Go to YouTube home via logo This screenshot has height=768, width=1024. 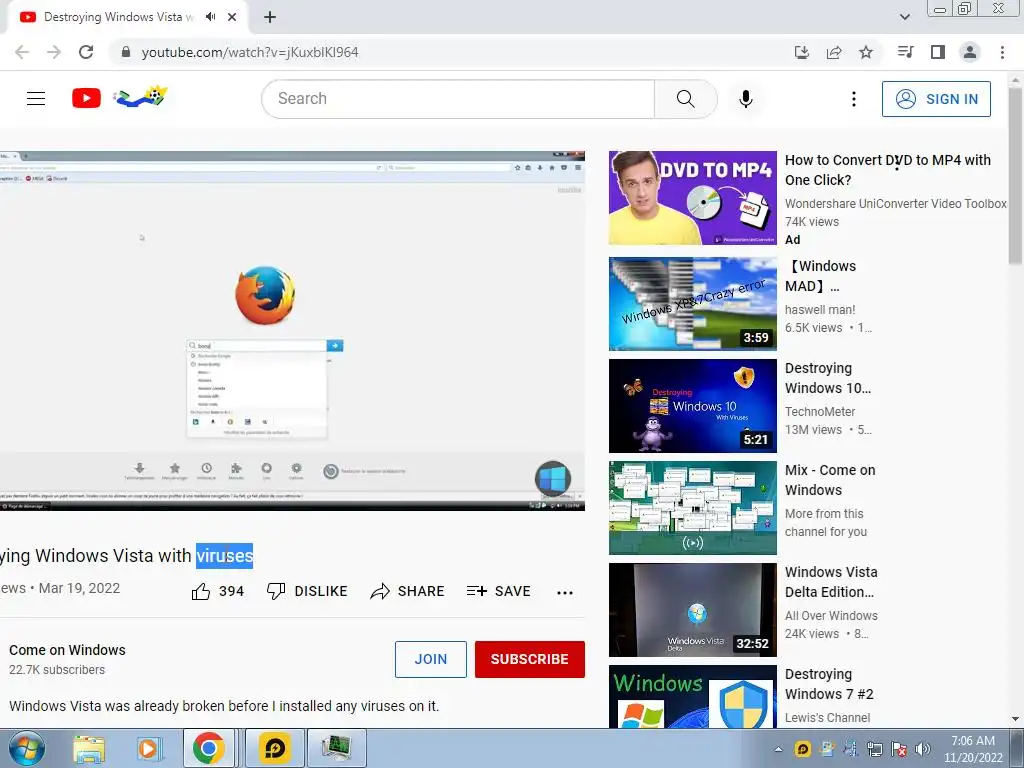(86, 99)
